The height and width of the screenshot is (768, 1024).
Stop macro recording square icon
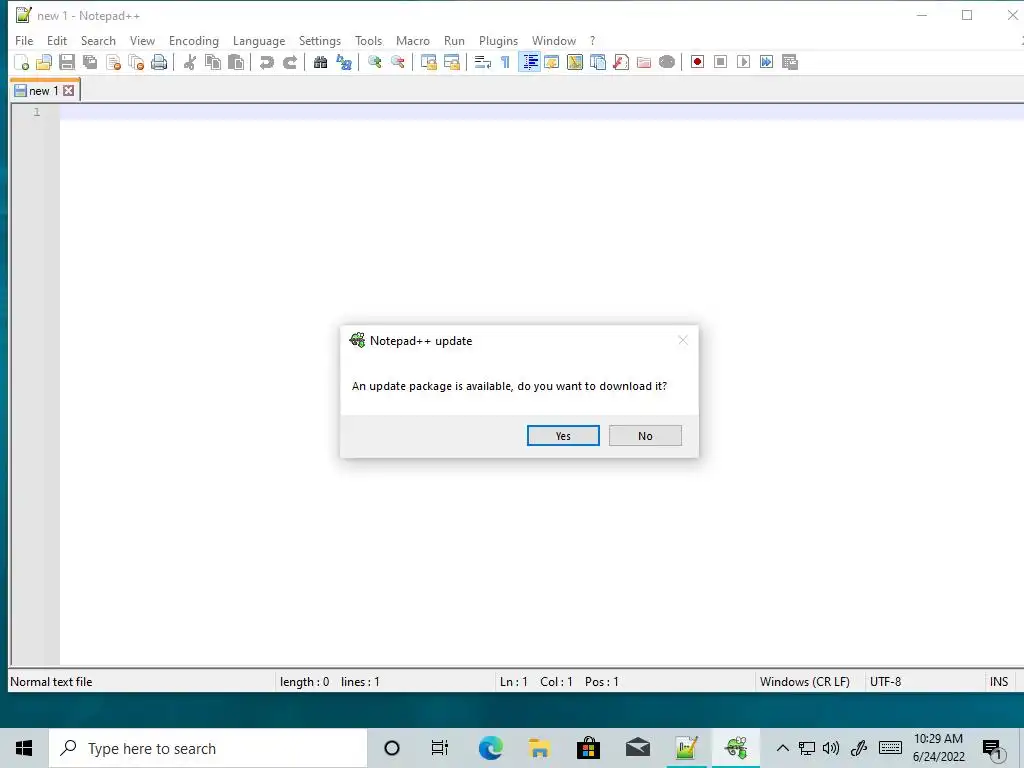pyautogui.click(x=720, y=62)
